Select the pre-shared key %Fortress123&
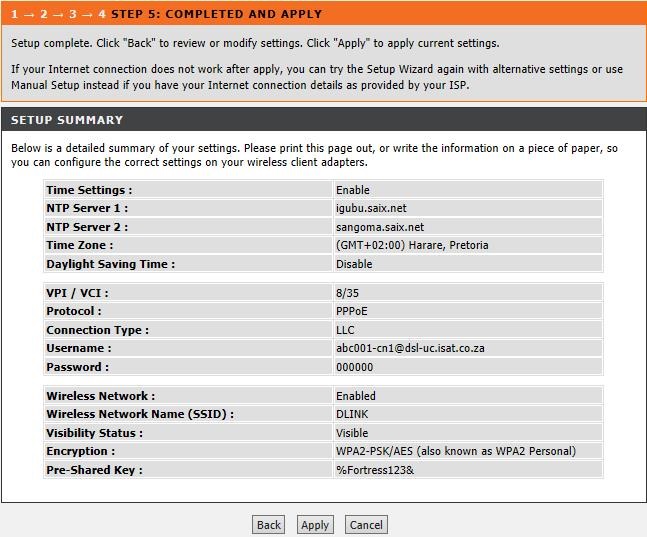647x537 pixels. pyautogui.click(x=375, y=470)
